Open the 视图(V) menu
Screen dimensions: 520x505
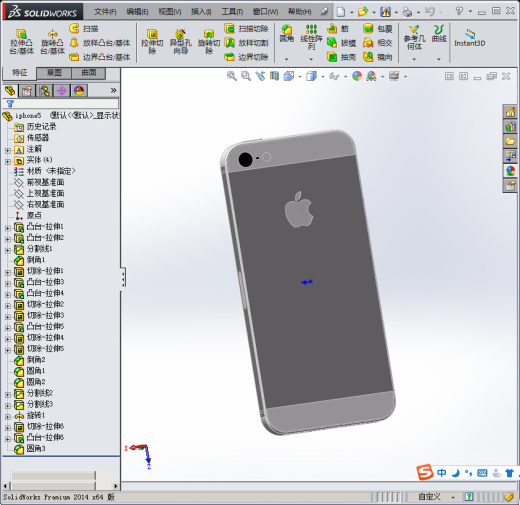coord(170,12)
